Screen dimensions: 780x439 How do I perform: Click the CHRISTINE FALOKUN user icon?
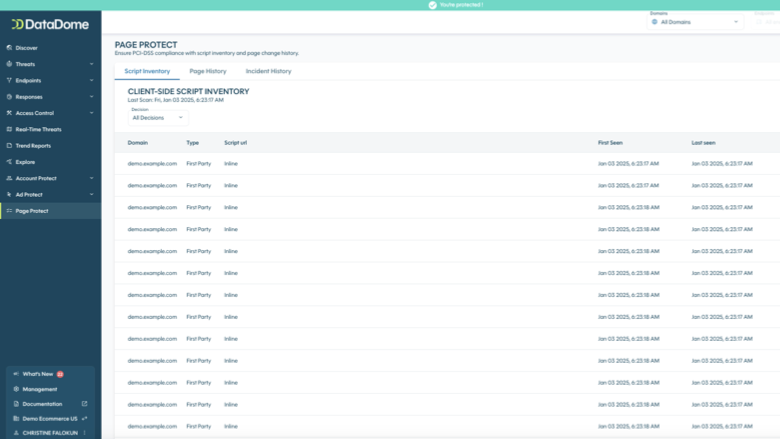pos(16,433)
